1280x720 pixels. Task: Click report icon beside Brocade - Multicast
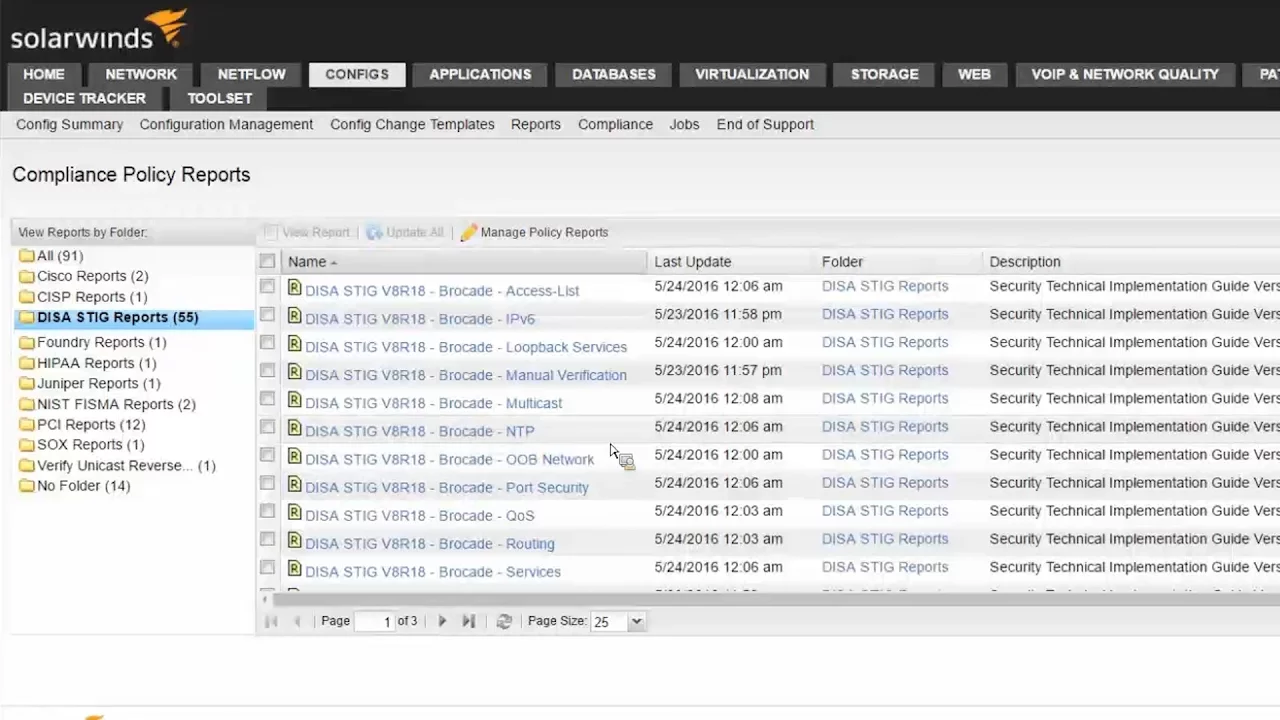click(294, 400)
